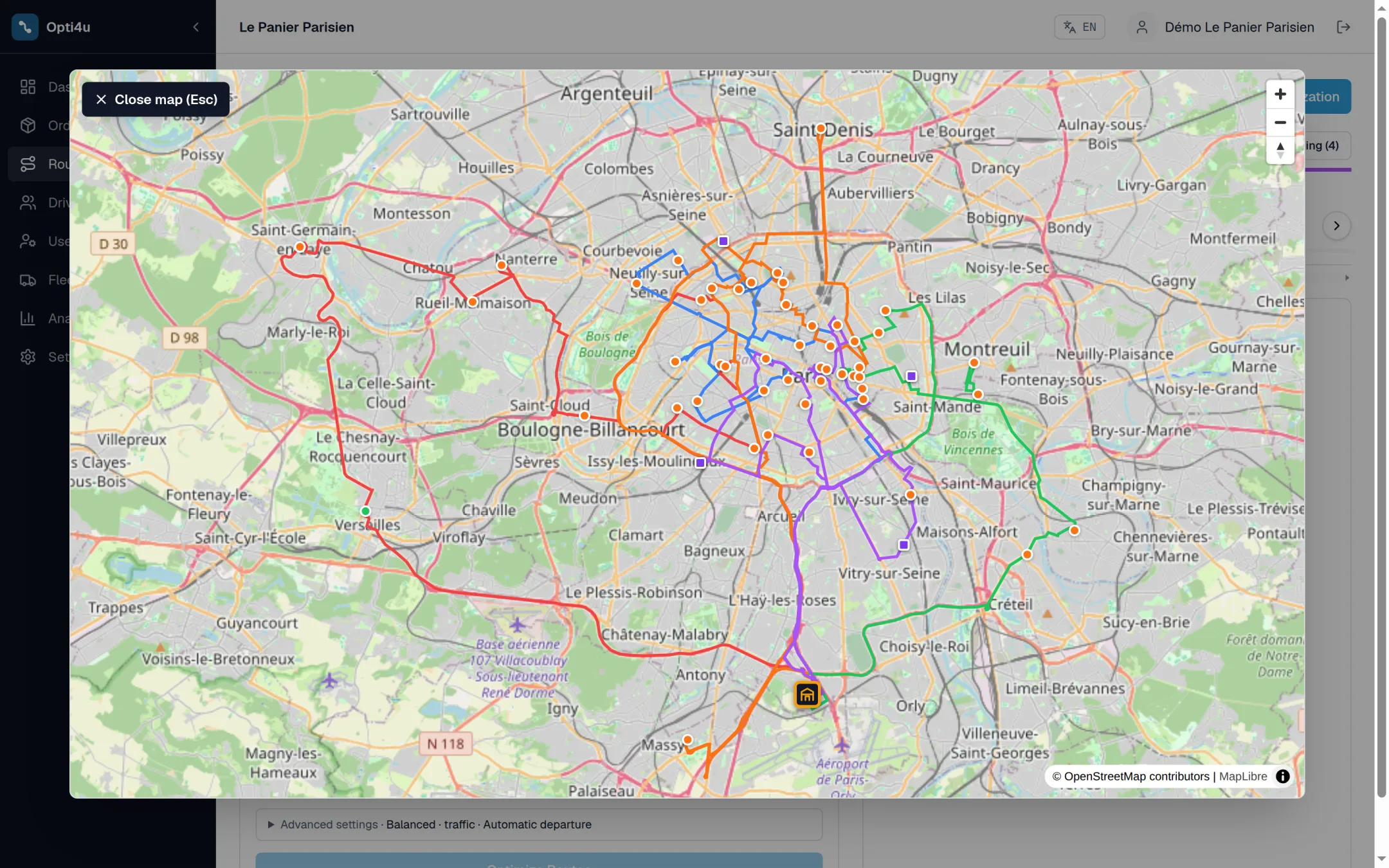Select the purple square marker near Courbevoie
1389x868 pixels.
coord(723,241)
